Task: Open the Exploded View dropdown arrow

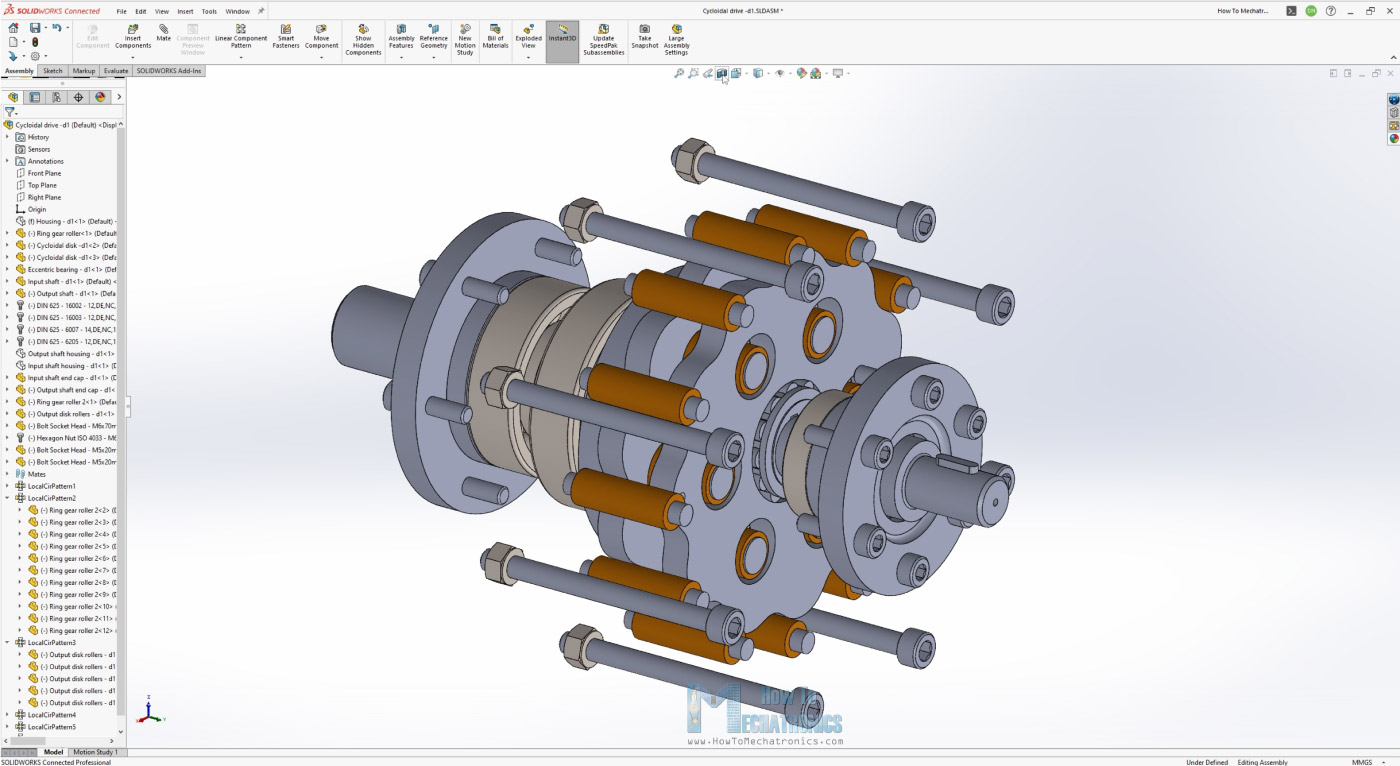Action: 528,58
